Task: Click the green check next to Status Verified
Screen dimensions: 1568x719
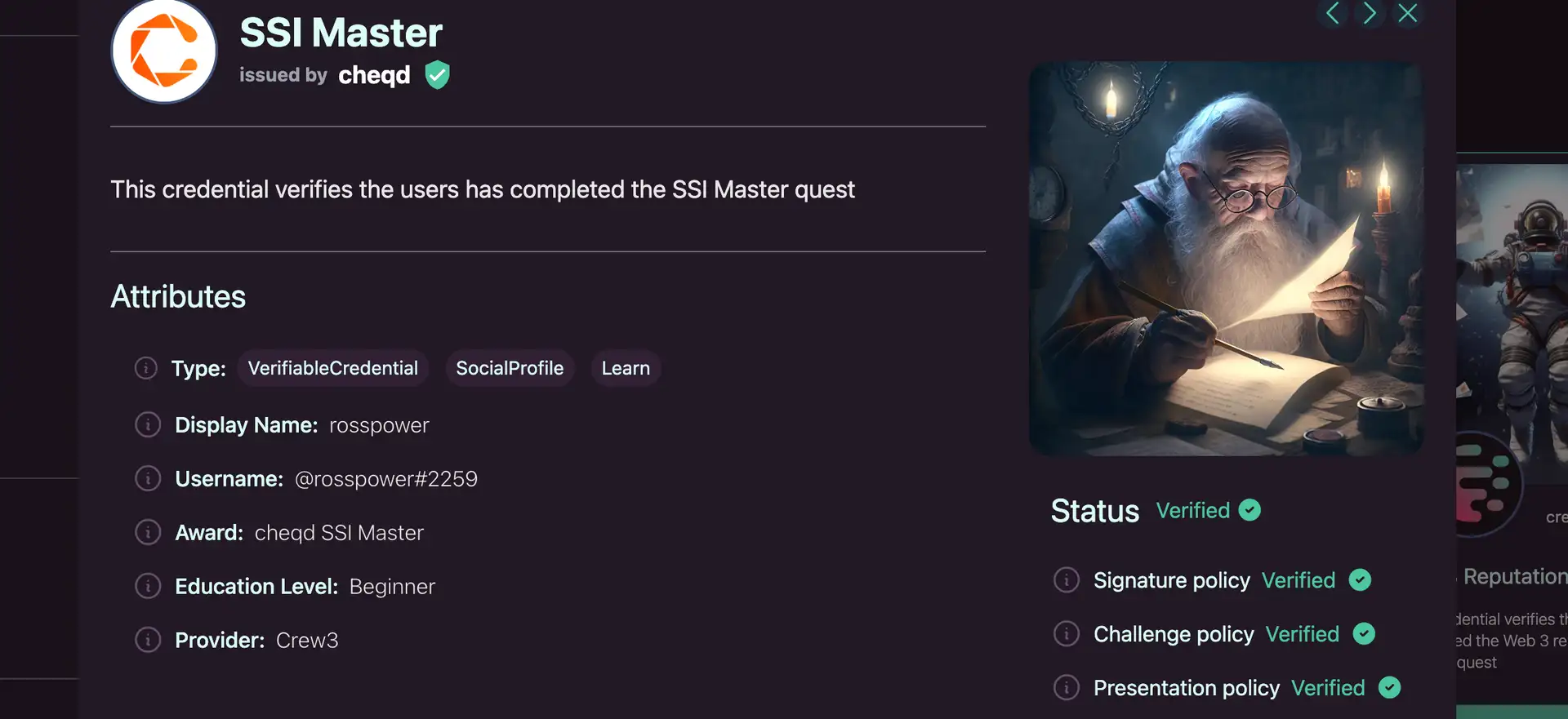Action: (1249, 510)
